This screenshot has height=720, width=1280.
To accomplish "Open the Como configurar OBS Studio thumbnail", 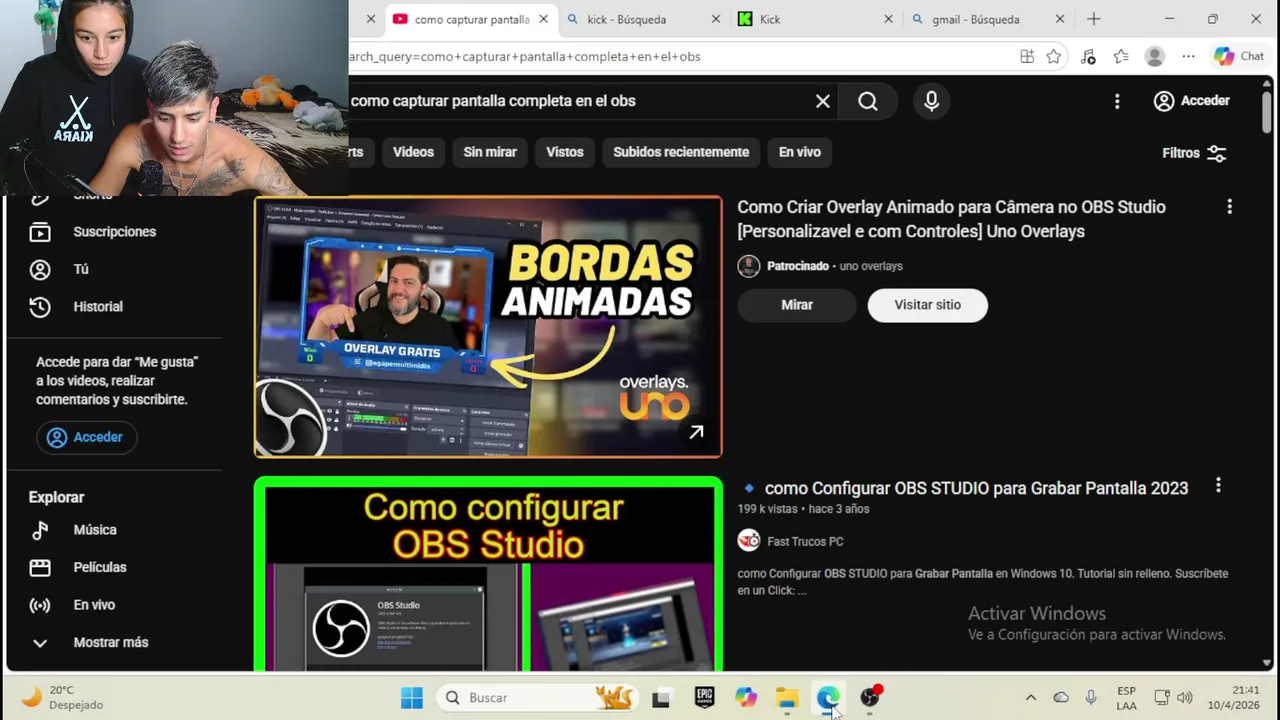I will click(x=488, y=574).
